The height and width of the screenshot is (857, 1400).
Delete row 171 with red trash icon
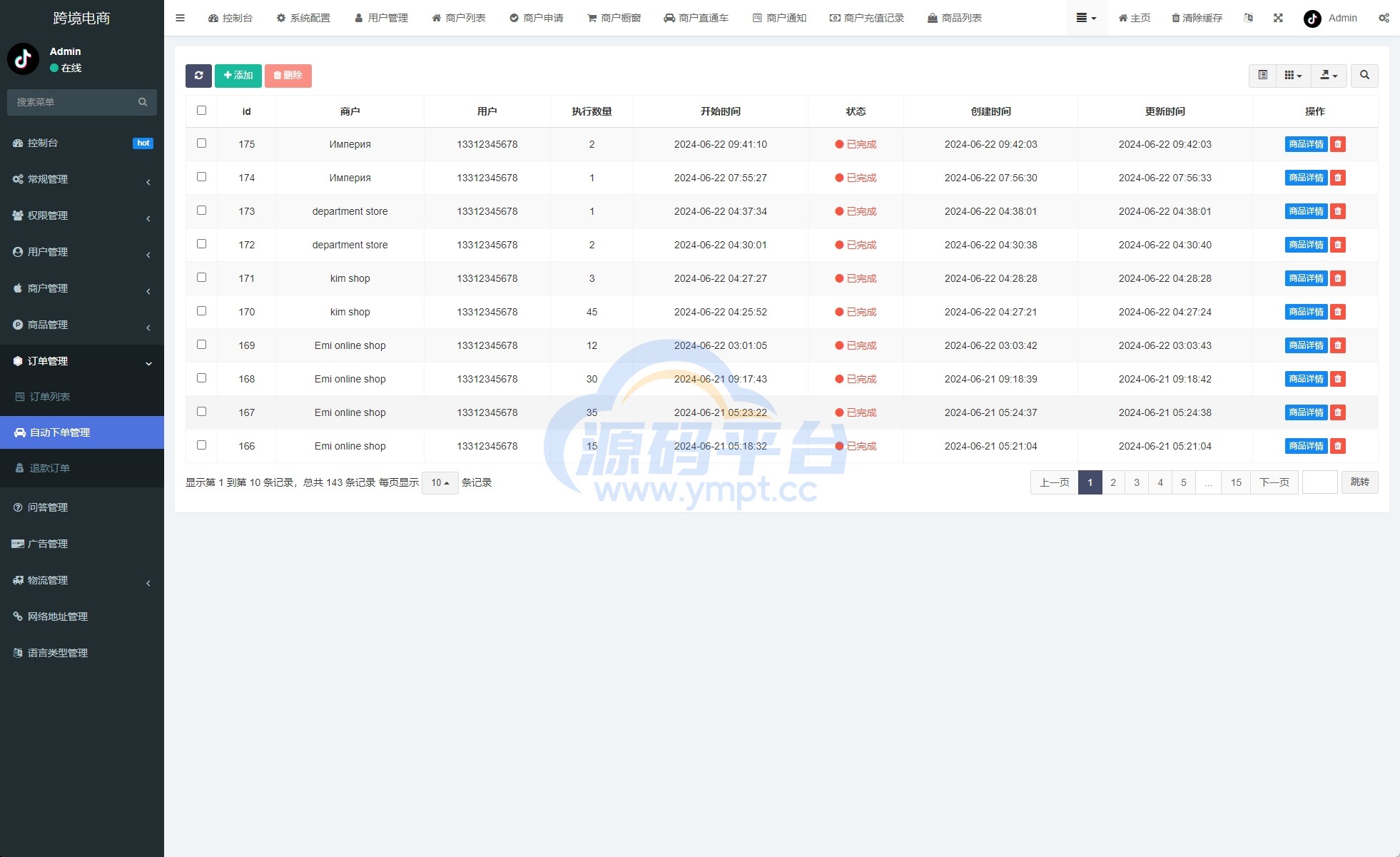(1338, 278)
